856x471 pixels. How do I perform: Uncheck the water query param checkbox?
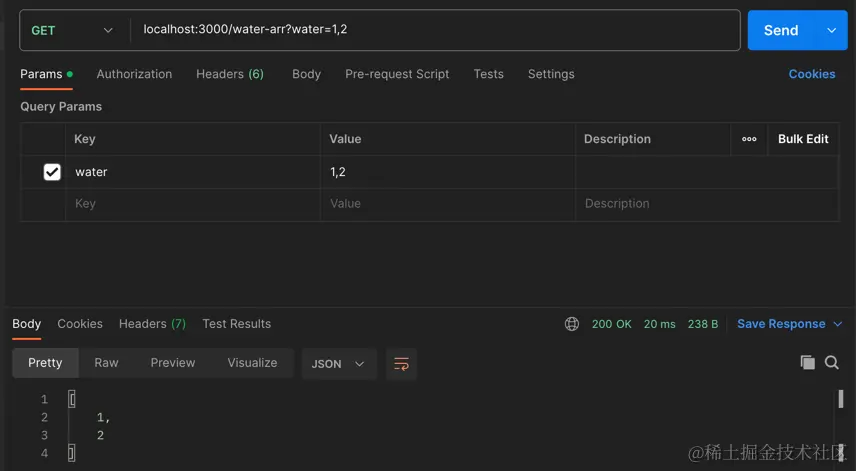click(x=52, y=172)
